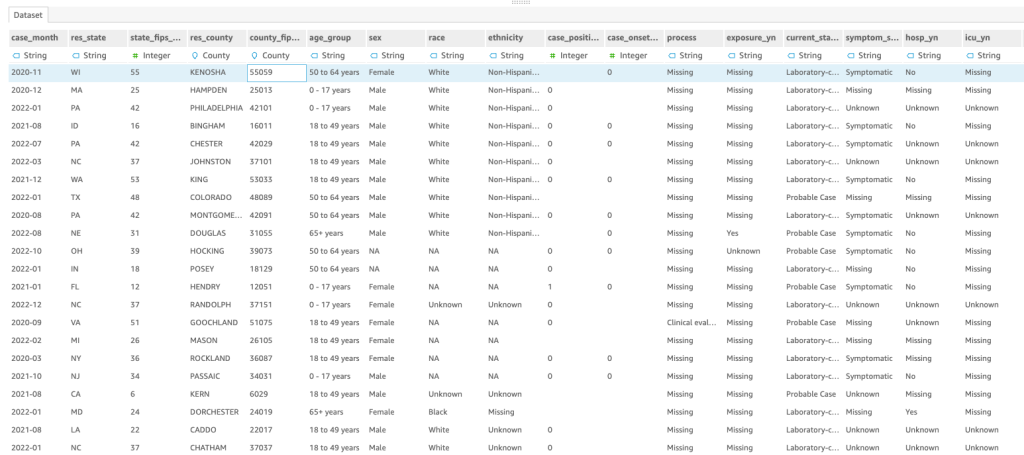Click the ID state cell
Image resolution: width=1024 pixels, height=455 pixels.
[97, 126]
